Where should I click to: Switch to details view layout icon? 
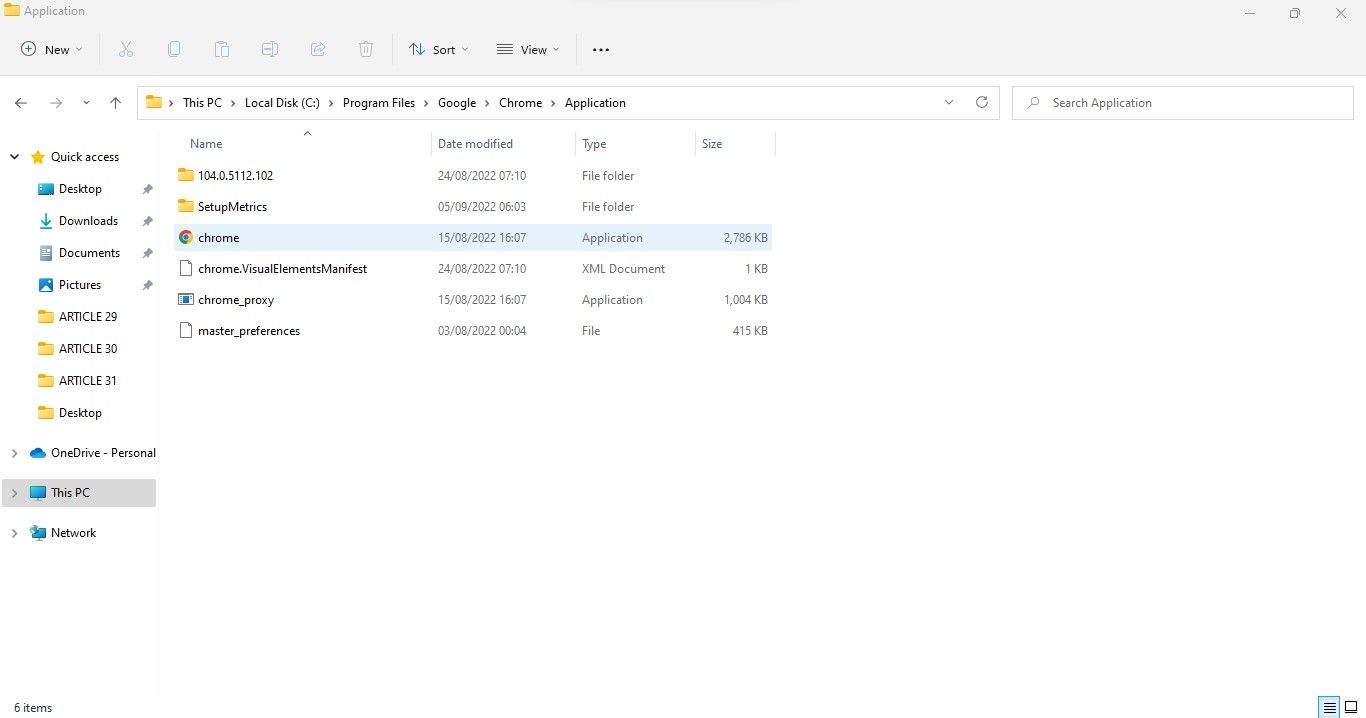1329,707
